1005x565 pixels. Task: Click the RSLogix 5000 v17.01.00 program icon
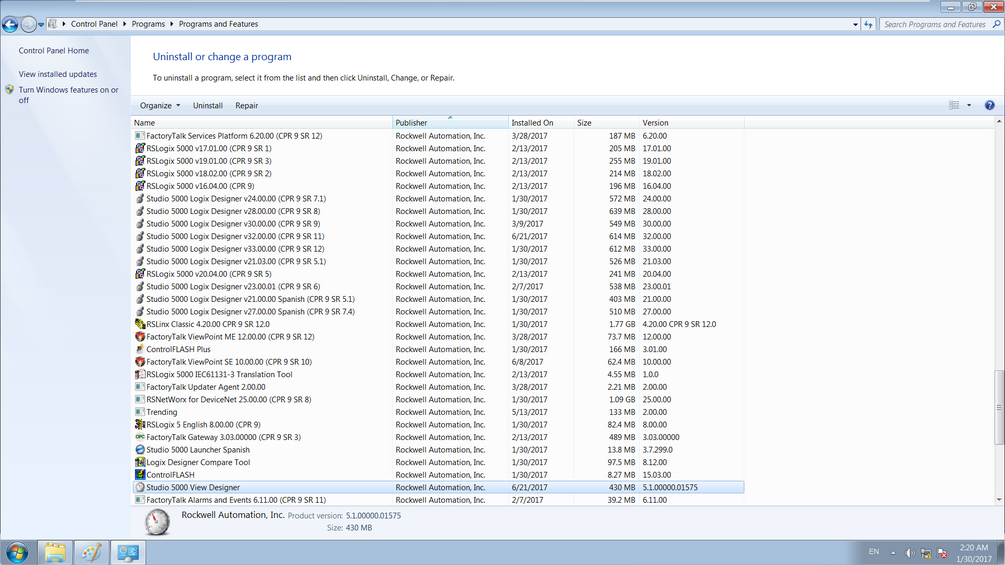tap(140, 148)
